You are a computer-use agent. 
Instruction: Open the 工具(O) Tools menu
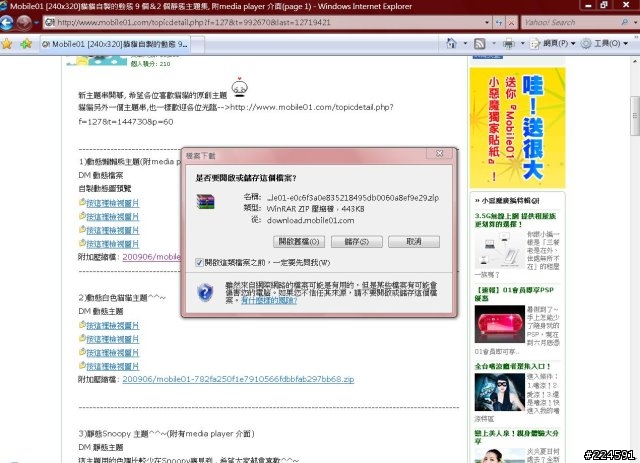(x=604, y=43)
